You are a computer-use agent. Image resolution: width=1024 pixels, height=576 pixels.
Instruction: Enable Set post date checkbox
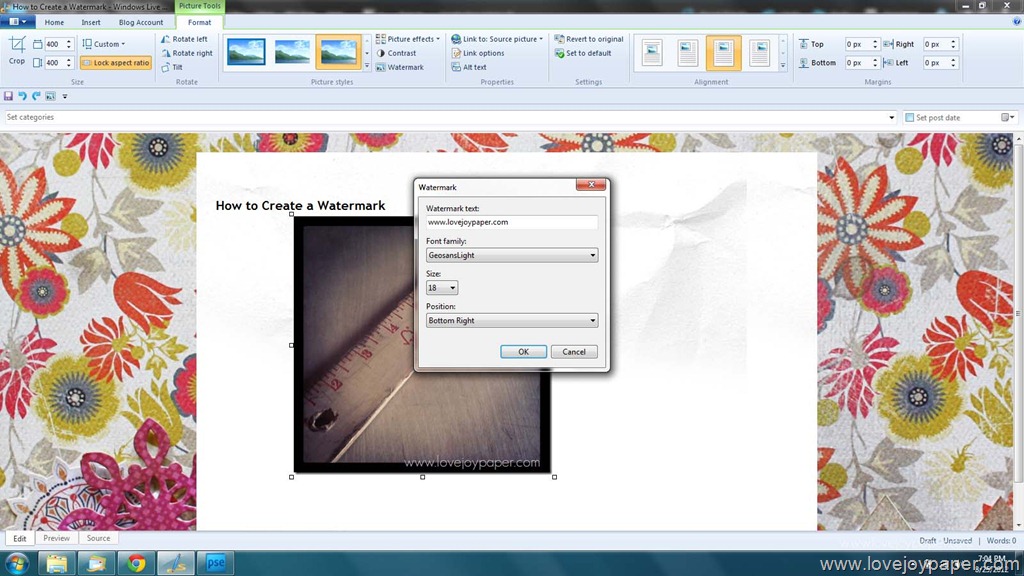point(909,118)
